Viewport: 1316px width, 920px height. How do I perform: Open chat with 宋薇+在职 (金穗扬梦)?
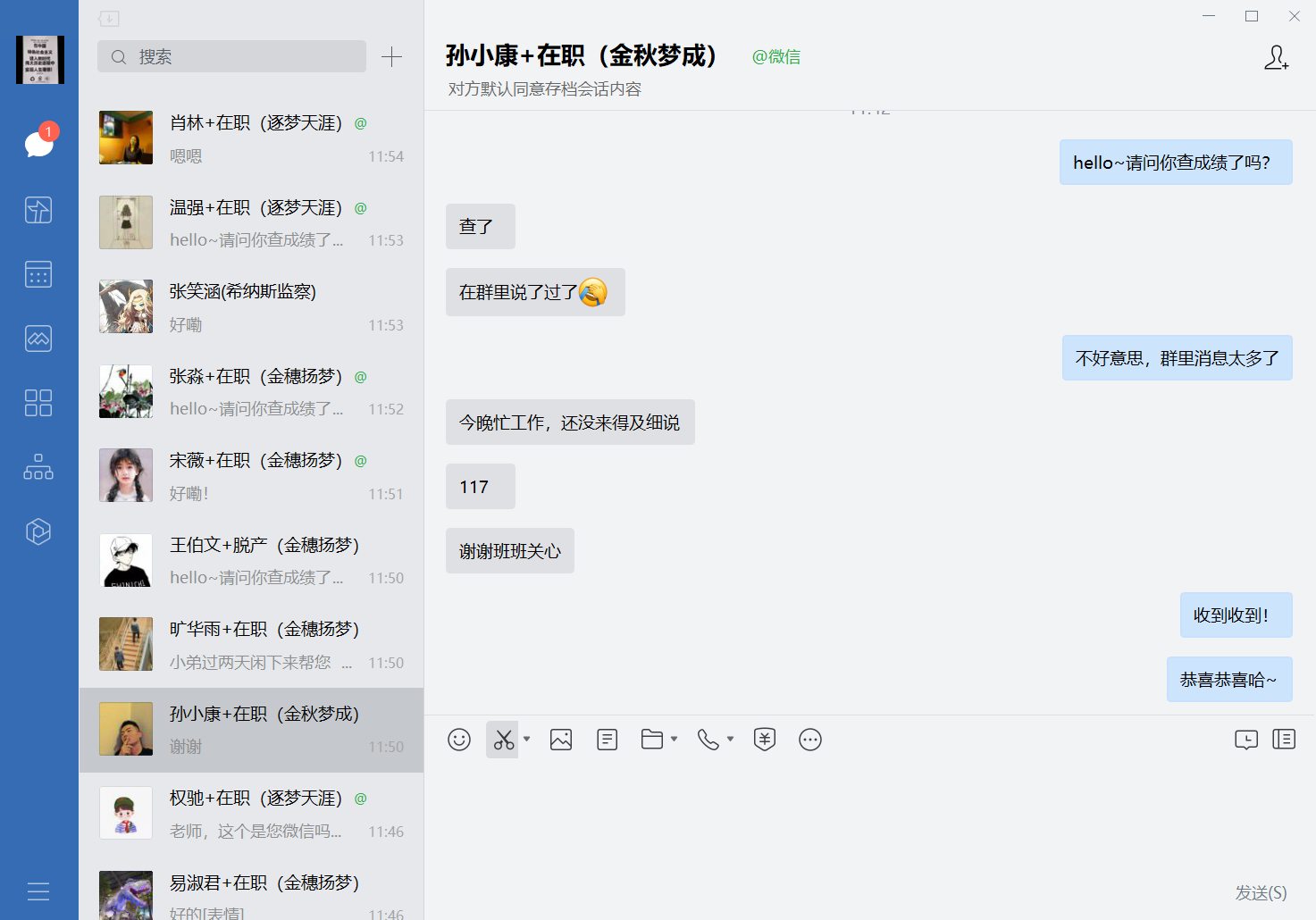point(251,476)
